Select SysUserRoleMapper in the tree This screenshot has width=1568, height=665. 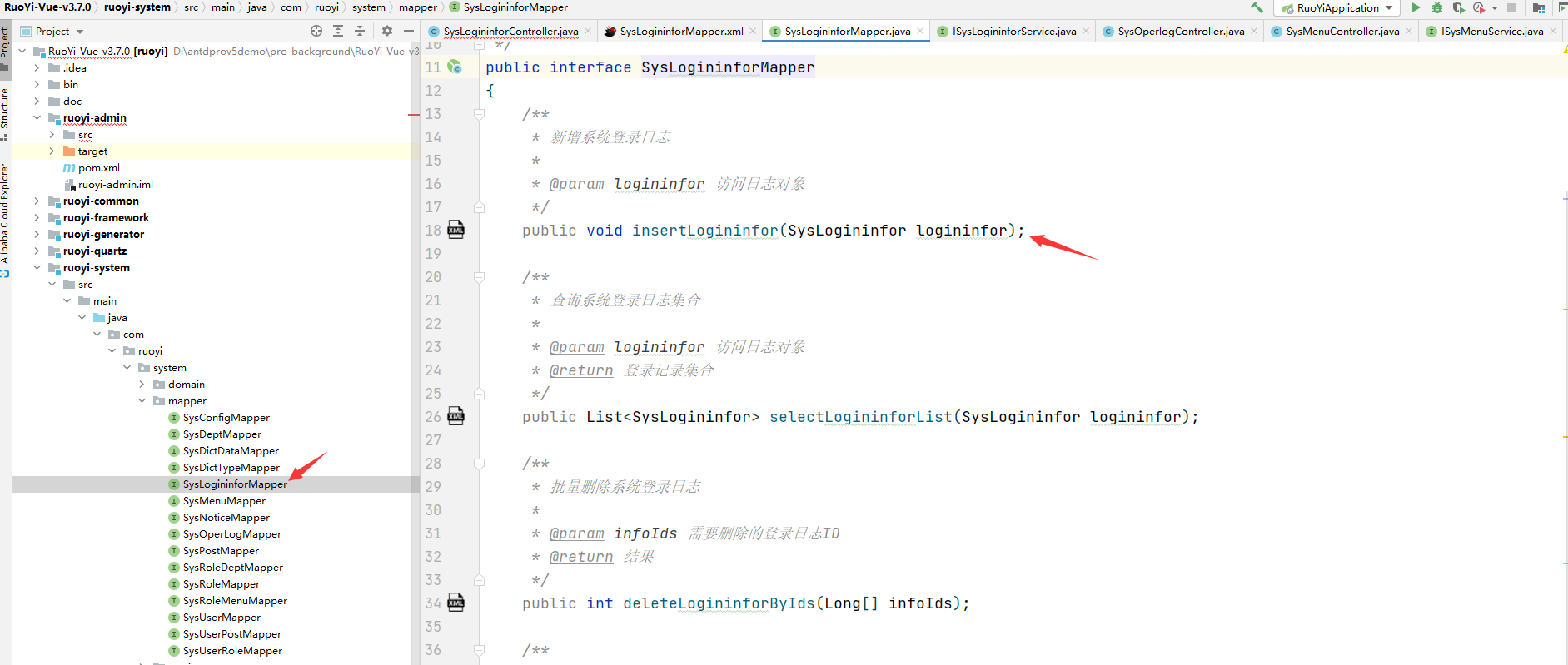point(232,650)
